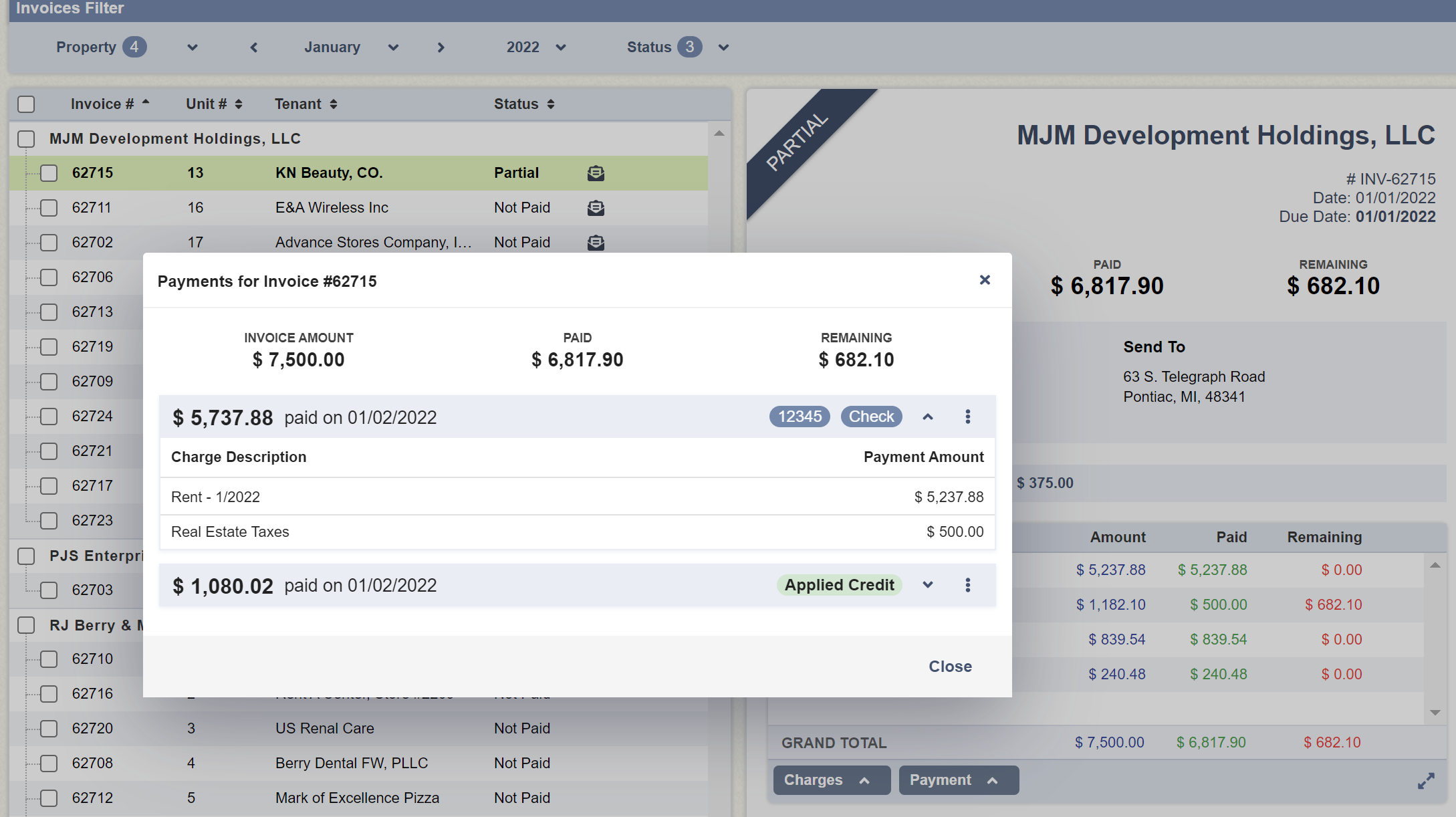Select checkbox for invoice 62723

(49, 521)
